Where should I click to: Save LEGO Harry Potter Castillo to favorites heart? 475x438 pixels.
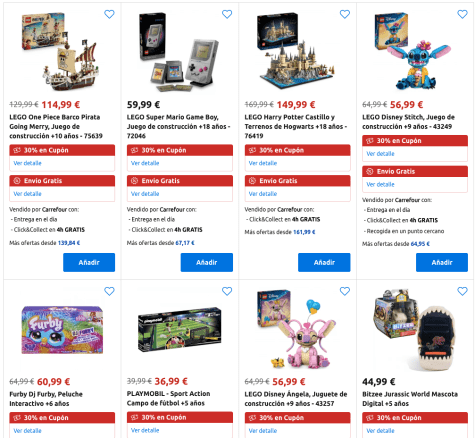tap(345, 14)
